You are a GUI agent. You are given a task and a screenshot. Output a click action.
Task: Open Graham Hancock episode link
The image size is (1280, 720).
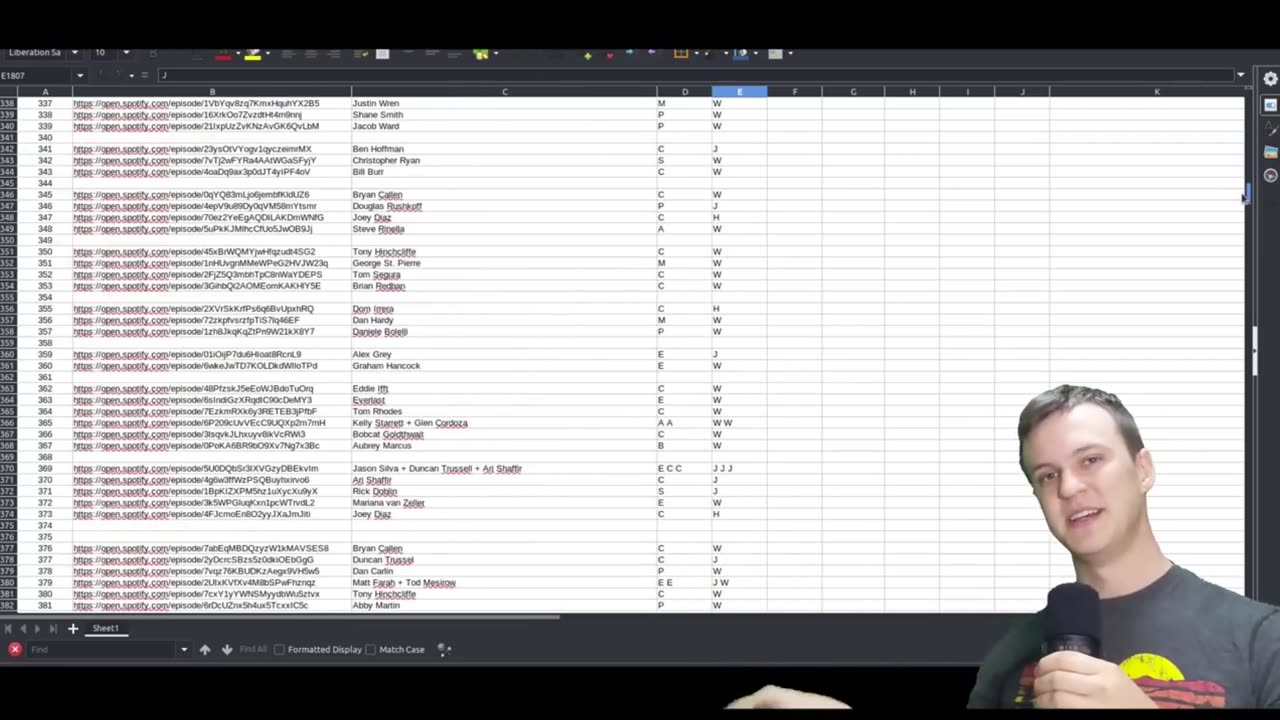click(x=195, y=366)
